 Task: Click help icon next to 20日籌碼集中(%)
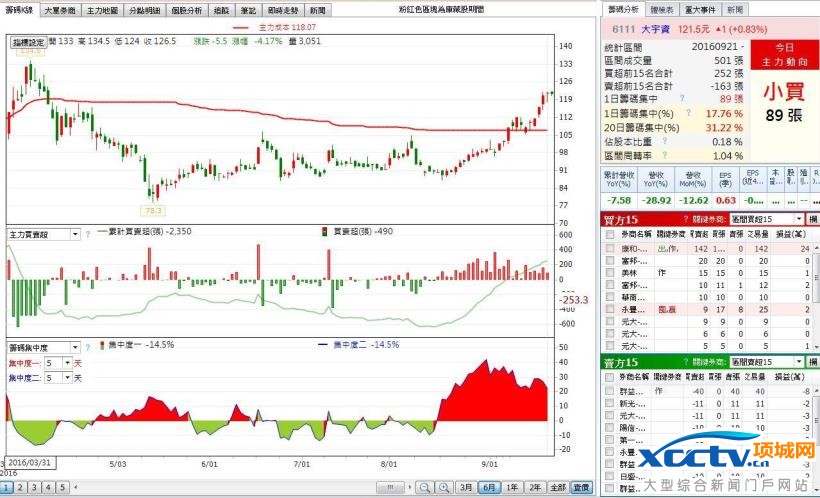690,128
